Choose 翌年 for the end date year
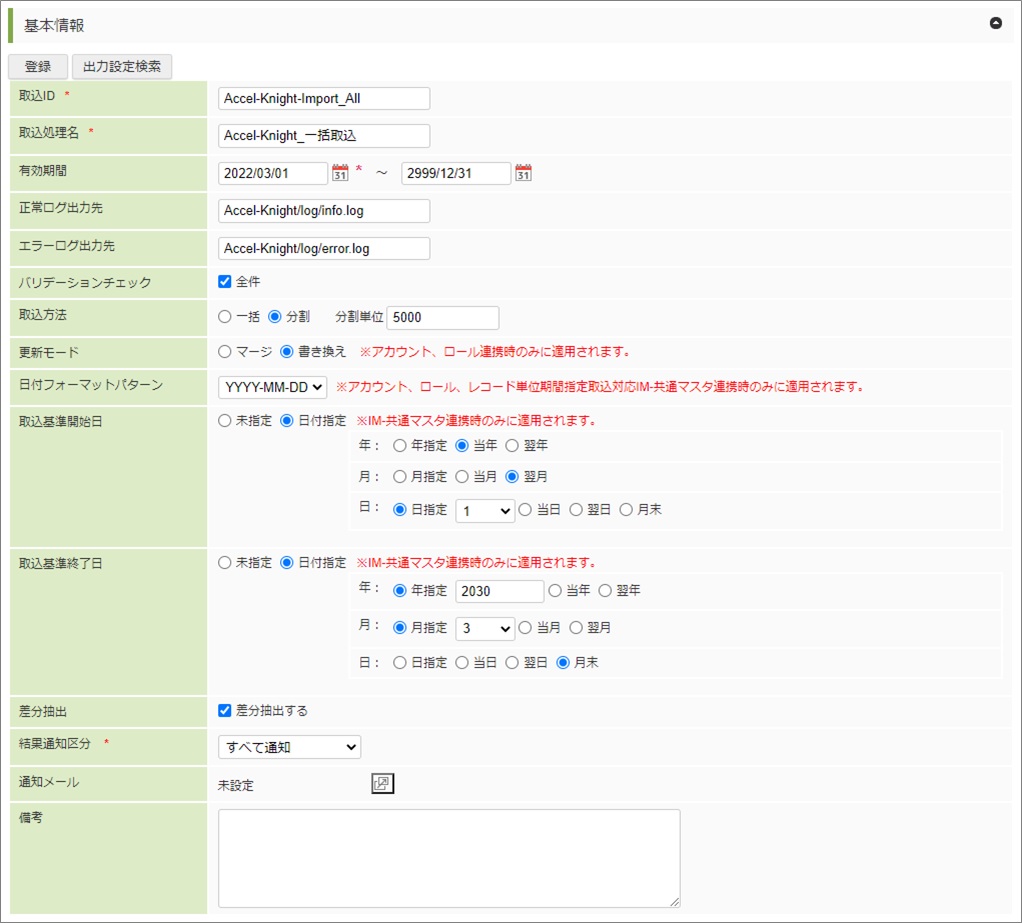This screenshot has width=1022, height=923. pyautogui.click(x=605, y=591)
